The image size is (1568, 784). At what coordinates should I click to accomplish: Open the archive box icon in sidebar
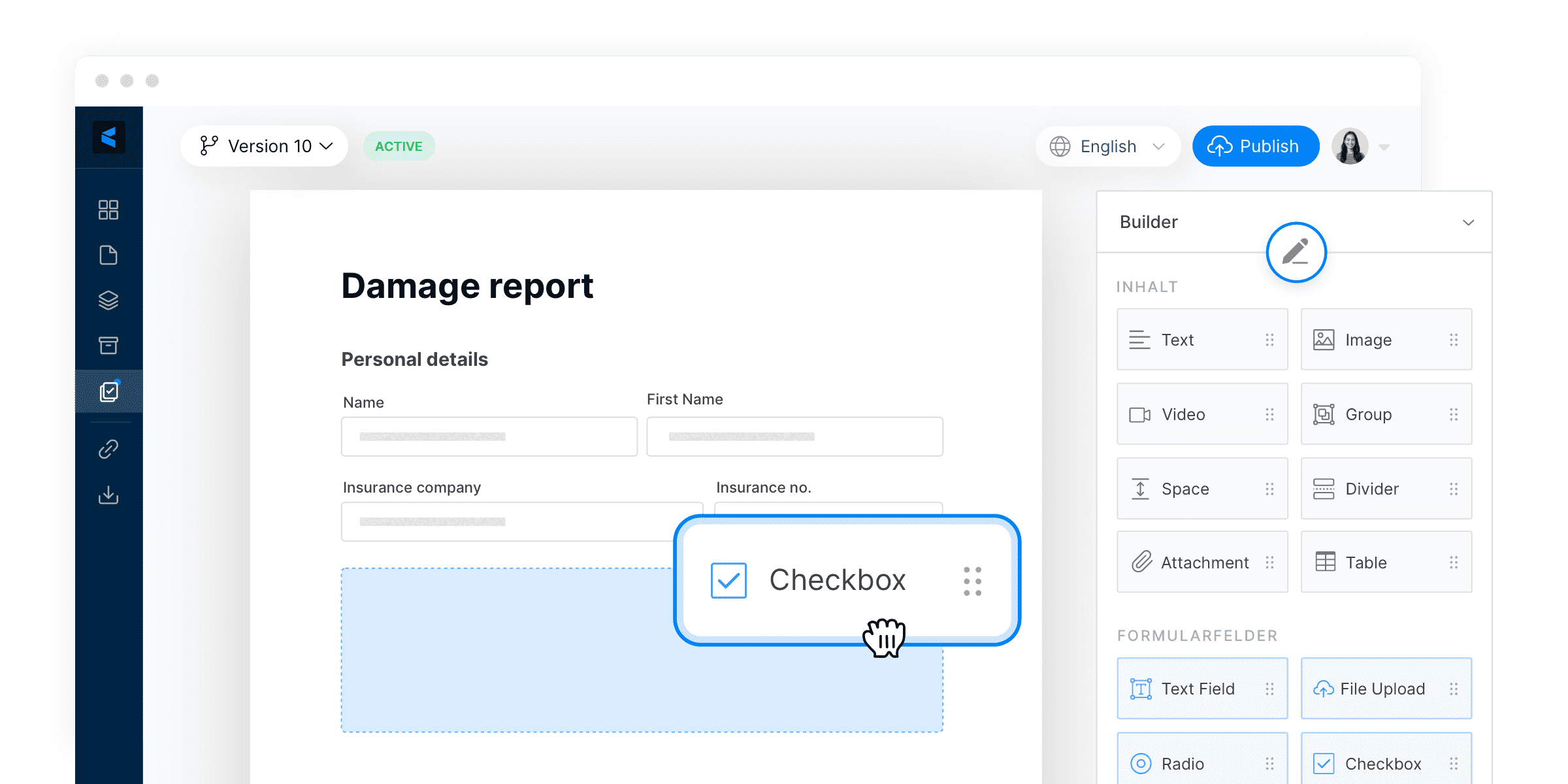tap(108, 344)
